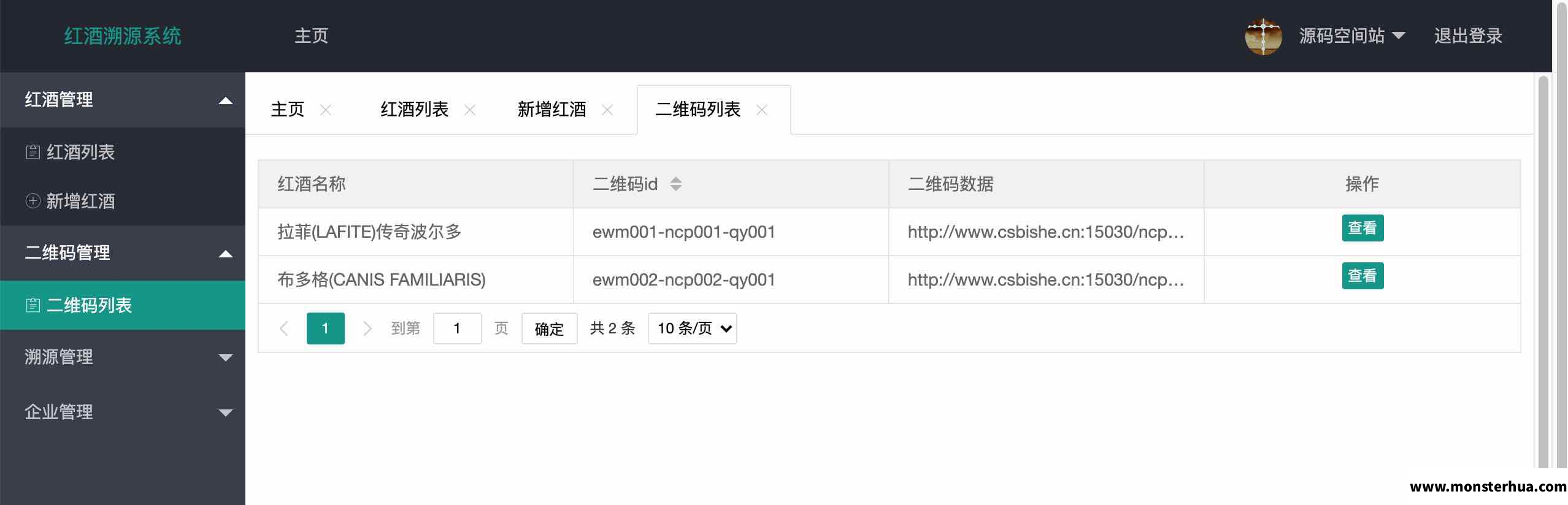The height and width of the screenshot is (505, 1568).
Task: Close the 主页 tab
Action: (326, 110)
